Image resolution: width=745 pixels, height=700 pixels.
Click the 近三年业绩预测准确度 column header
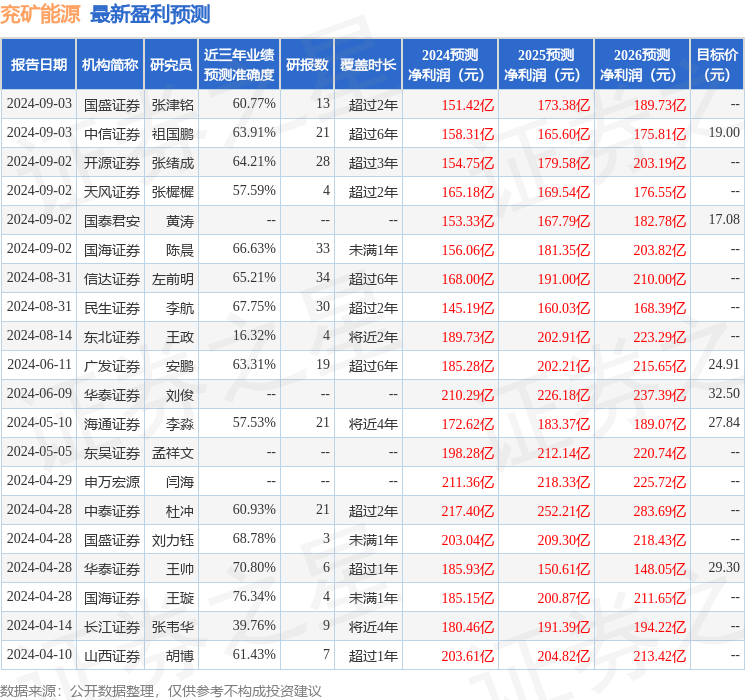click(239, 65)
